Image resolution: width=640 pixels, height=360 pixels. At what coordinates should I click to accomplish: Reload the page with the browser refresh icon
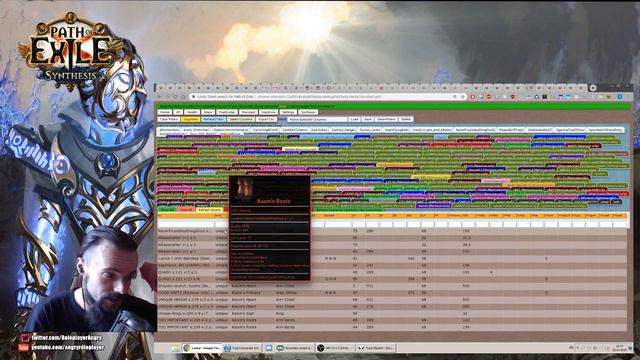175,97
